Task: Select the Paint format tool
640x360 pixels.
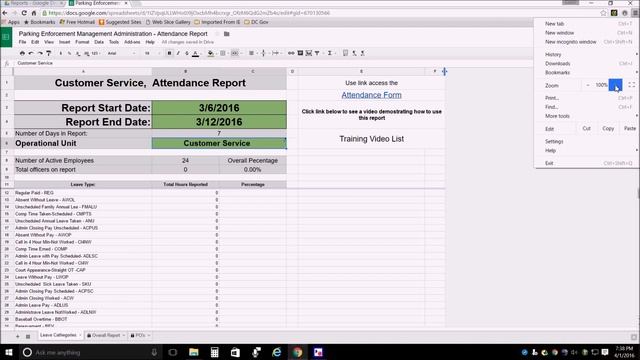Action: 49,53
